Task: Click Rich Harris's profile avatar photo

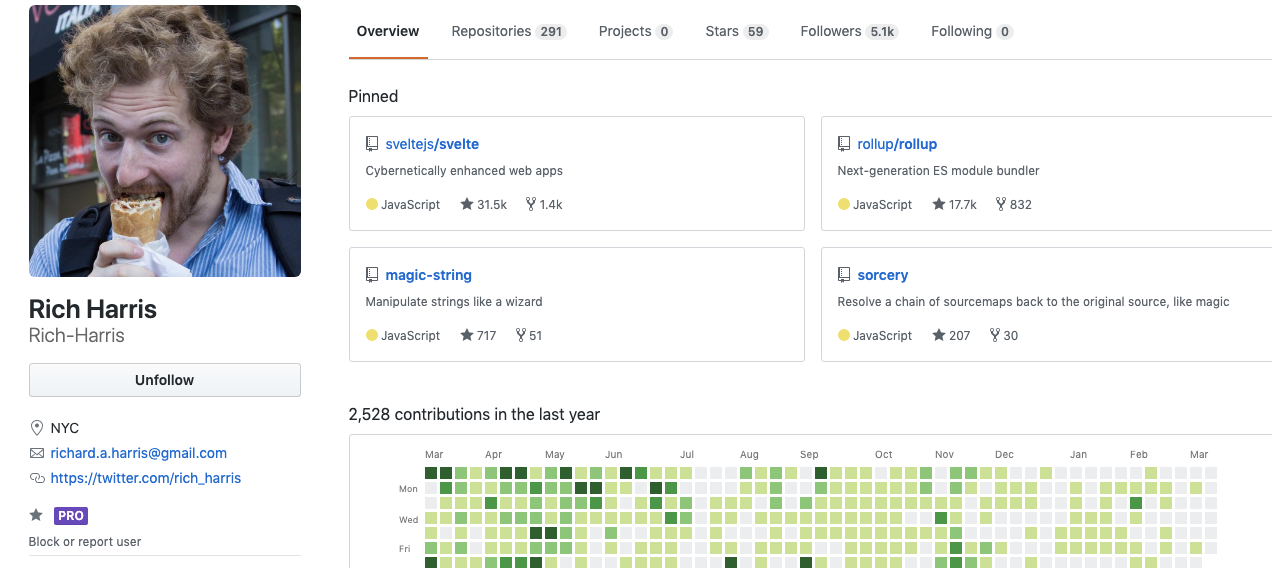Action: (165, 141)
